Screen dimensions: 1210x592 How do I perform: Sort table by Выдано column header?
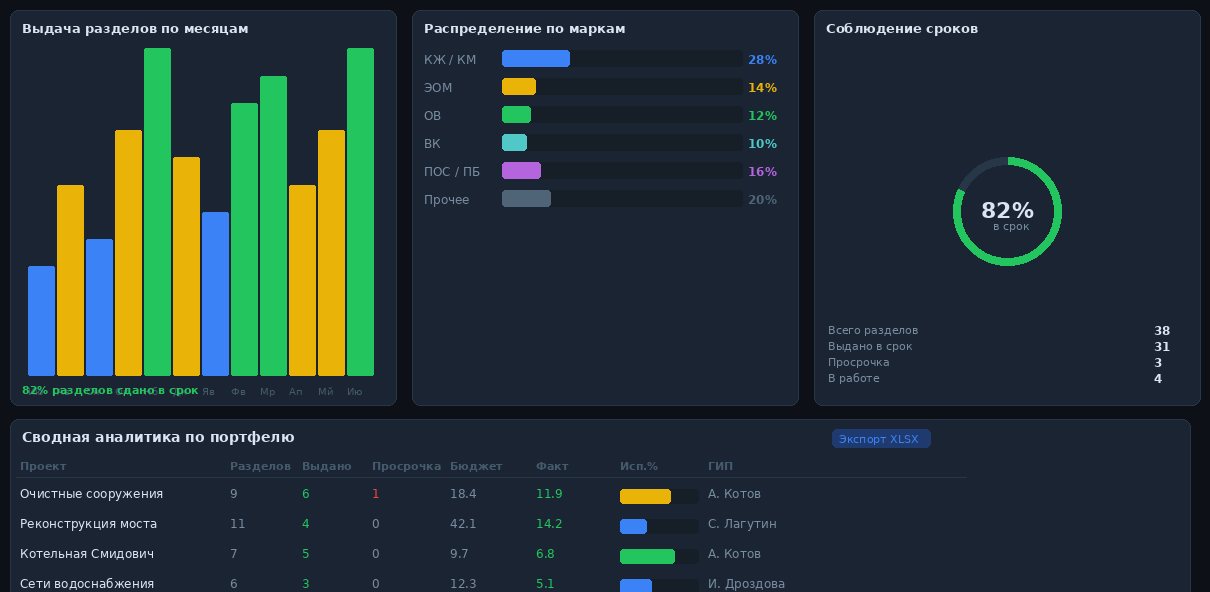[x=326, y=466]
